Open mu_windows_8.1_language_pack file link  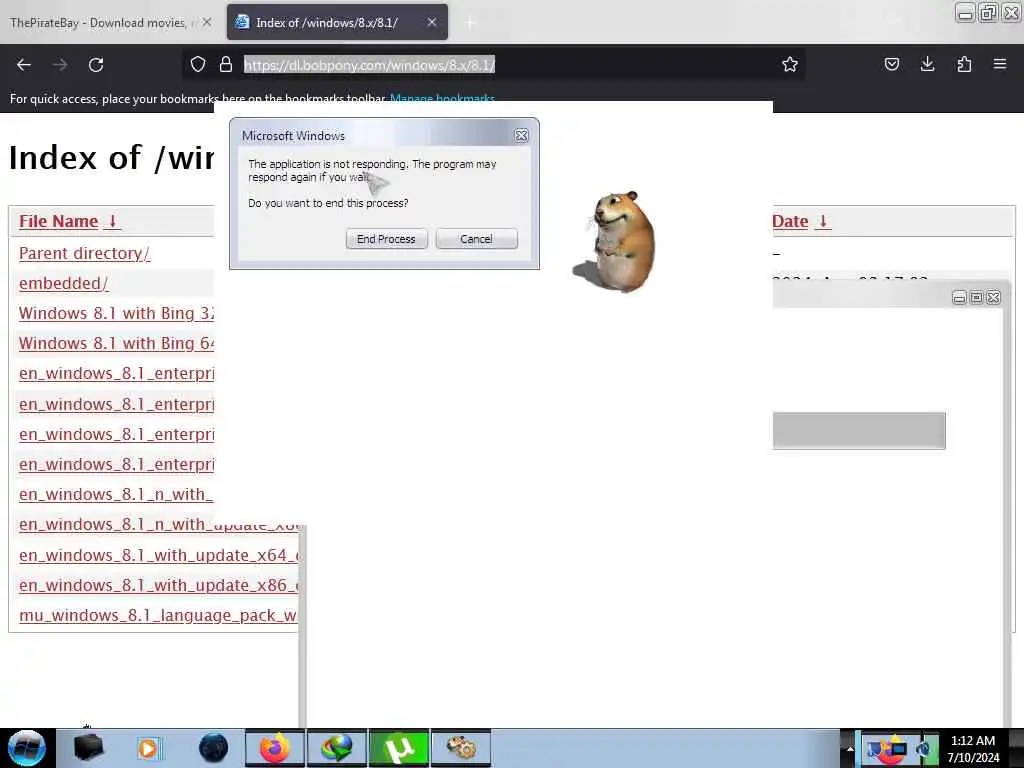click(158, 615)
